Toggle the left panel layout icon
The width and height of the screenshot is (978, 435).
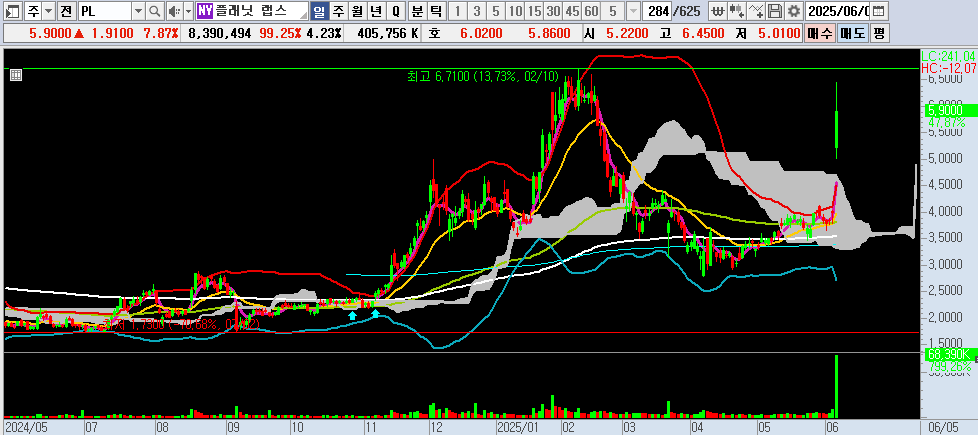pos(12,11)
